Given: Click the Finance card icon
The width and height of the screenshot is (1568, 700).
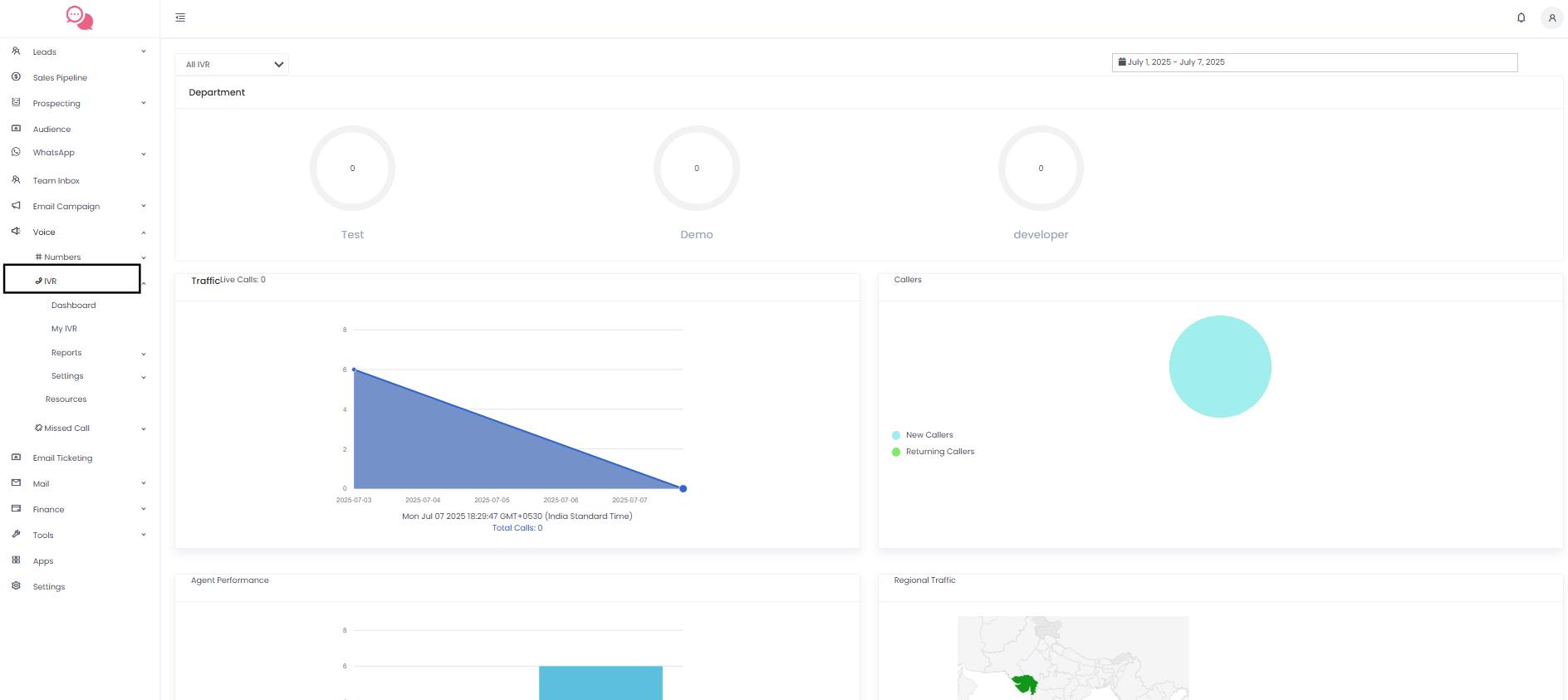Looking at the screenshot, I should click(16, 509).
